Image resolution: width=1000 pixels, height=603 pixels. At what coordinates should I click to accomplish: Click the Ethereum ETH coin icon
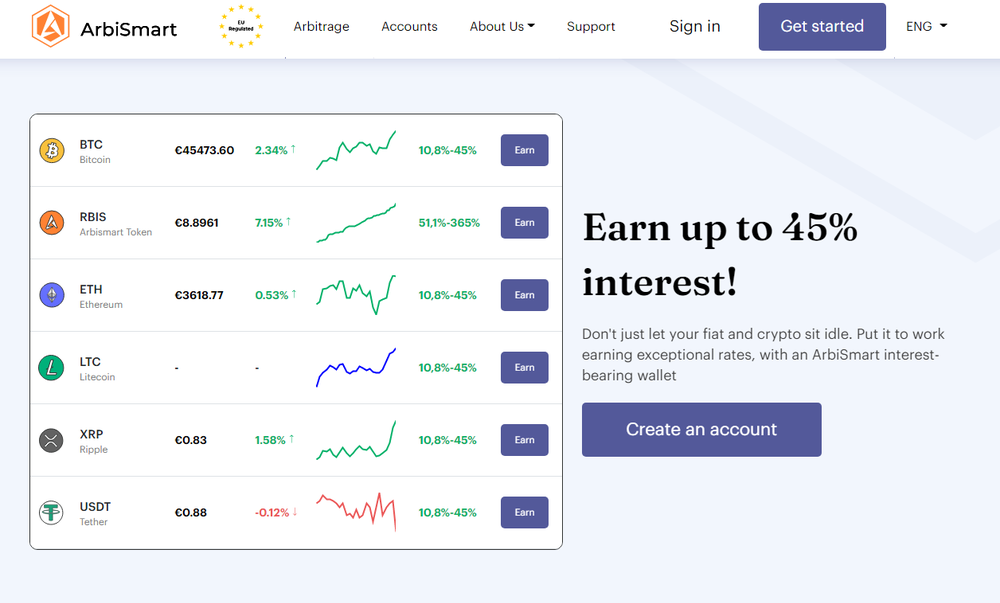pyautogui.click(x=51, y=295)
